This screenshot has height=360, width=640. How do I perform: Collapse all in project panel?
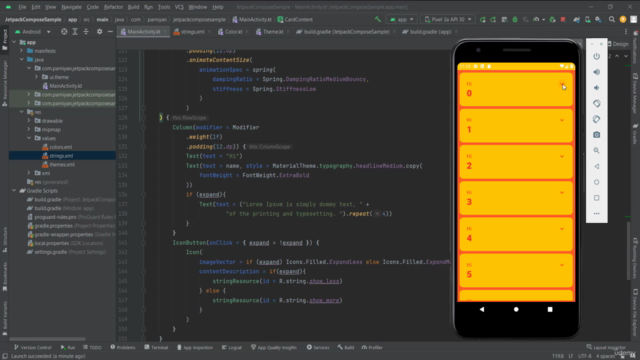(86, 31)
